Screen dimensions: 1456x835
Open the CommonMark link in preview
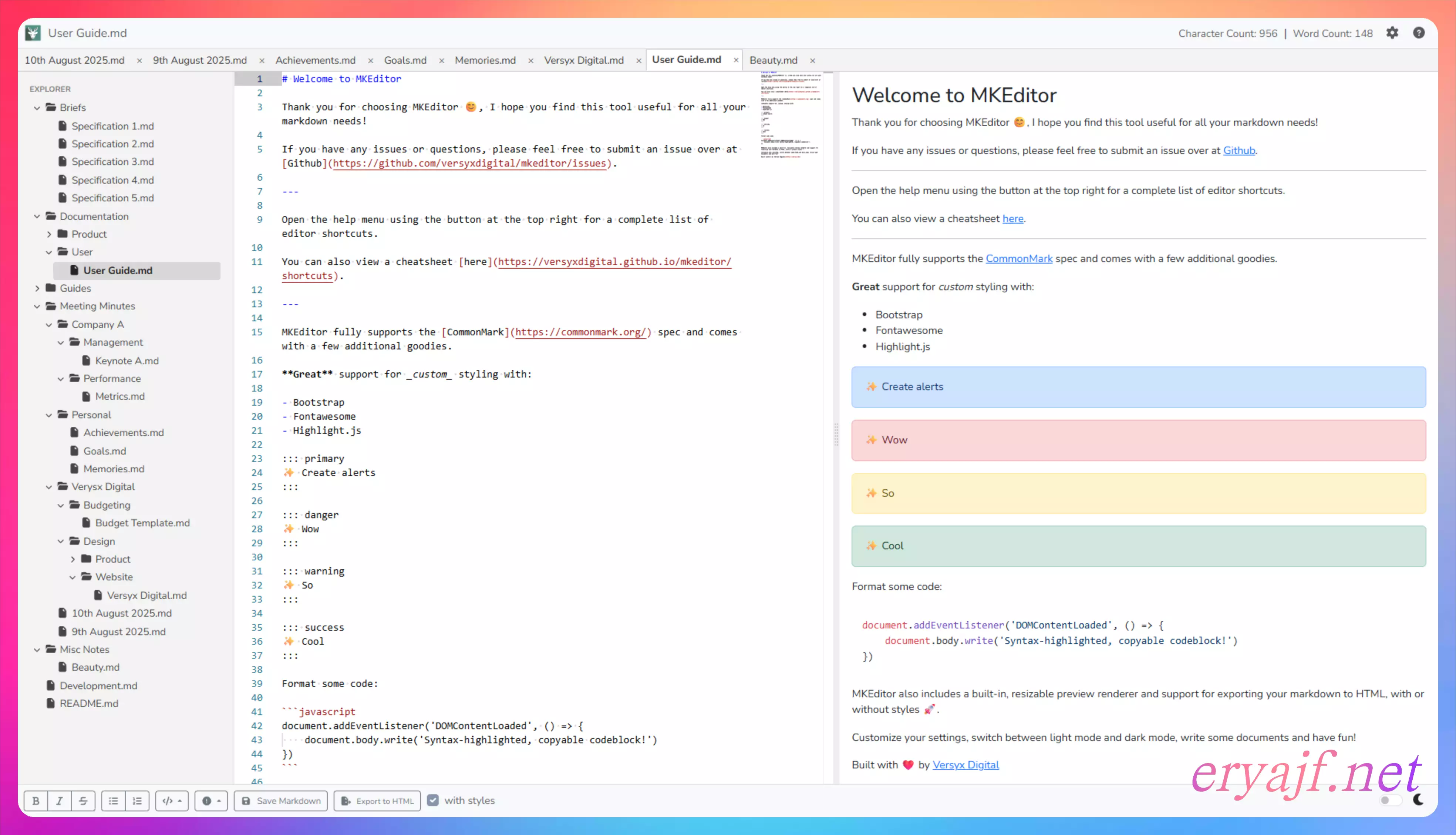coord(1019,259)
